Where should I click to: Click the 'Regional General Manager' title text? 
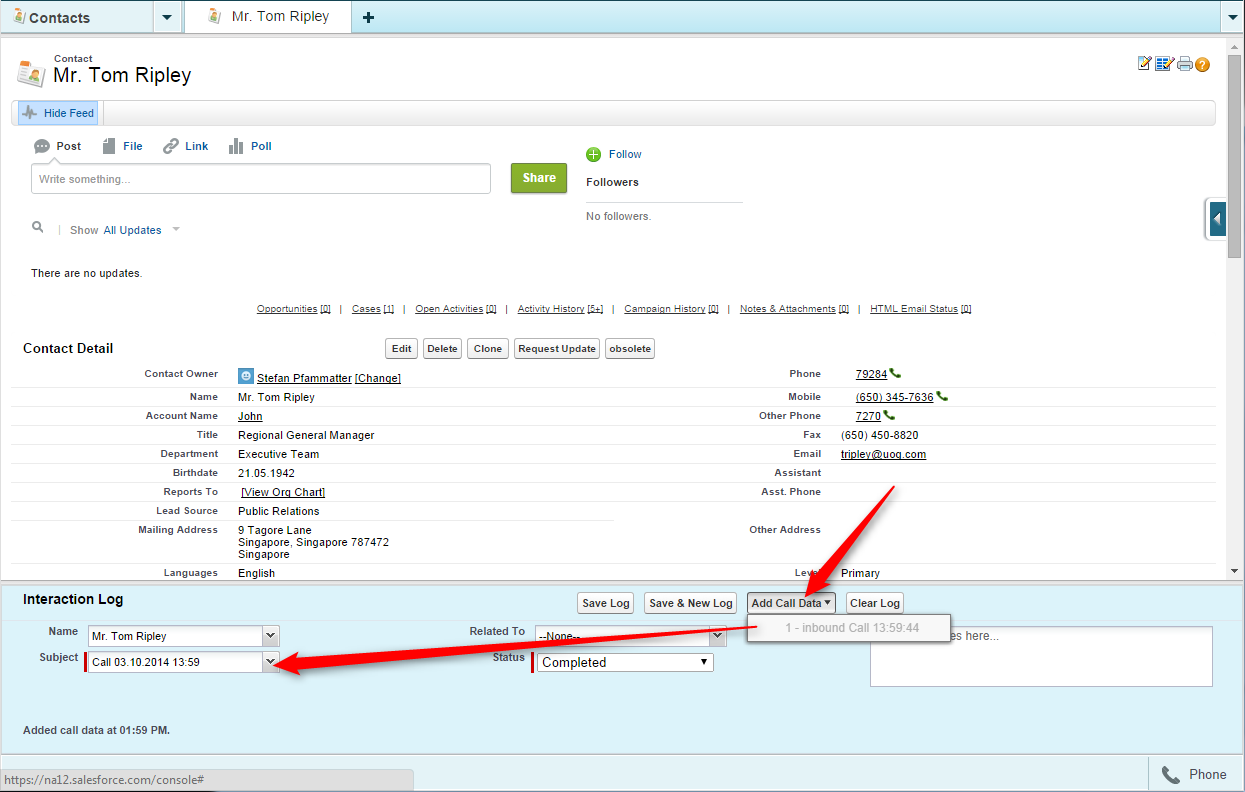pyautogui.click(x=306, y=435)
